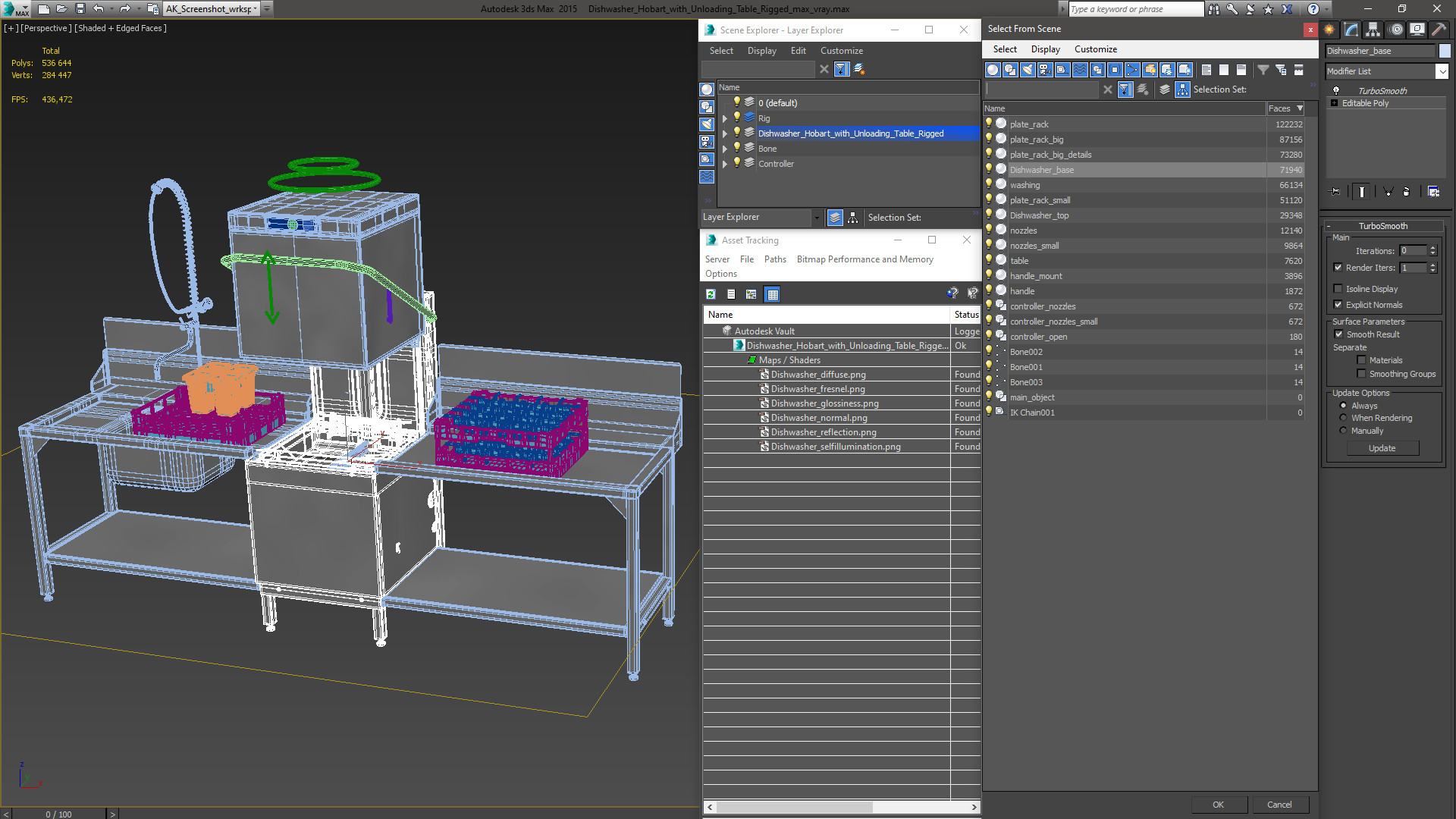
Task: Enable Separate by Materials checkbox
Action: [1361, 360]
